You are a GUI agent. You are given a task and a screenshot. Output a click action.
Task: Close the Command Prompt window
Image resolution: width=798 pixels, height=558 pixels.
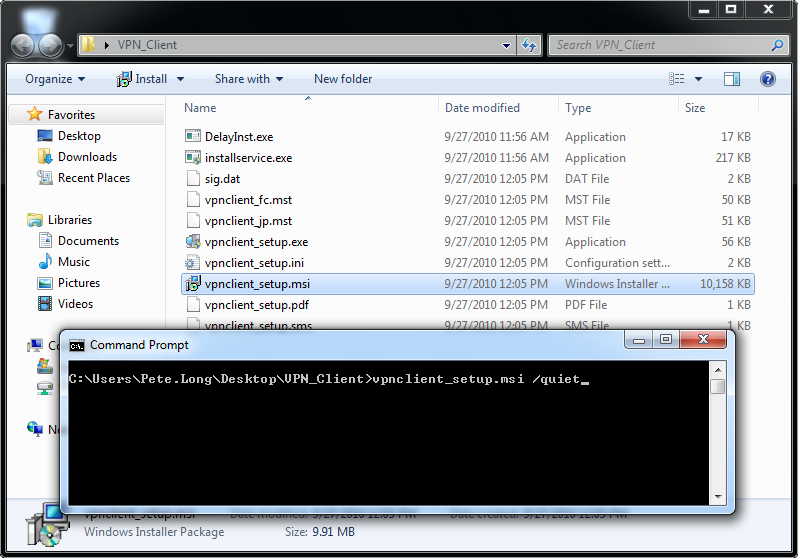[x=703, y=340]
